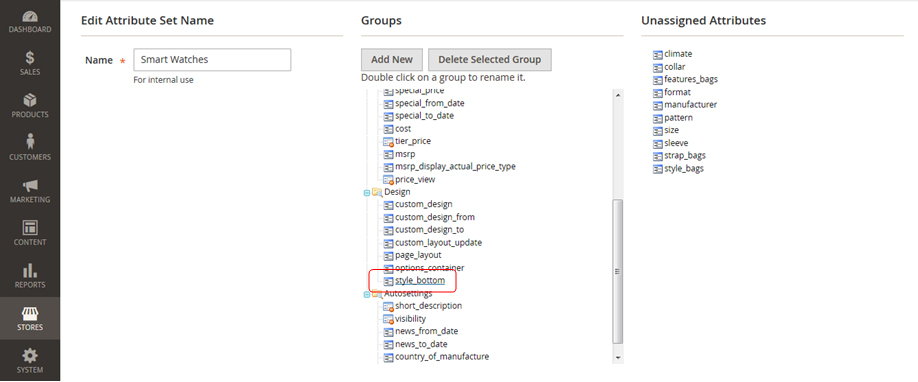Open the Customers person icon
Viewport: 918px width, 382px height.
pos(30,141)
